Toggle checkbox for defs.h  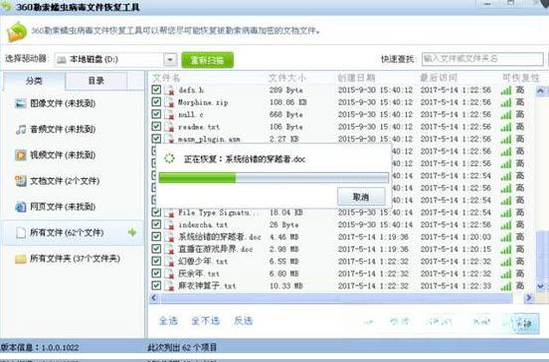pyautogui.click(x=156, y=90)
